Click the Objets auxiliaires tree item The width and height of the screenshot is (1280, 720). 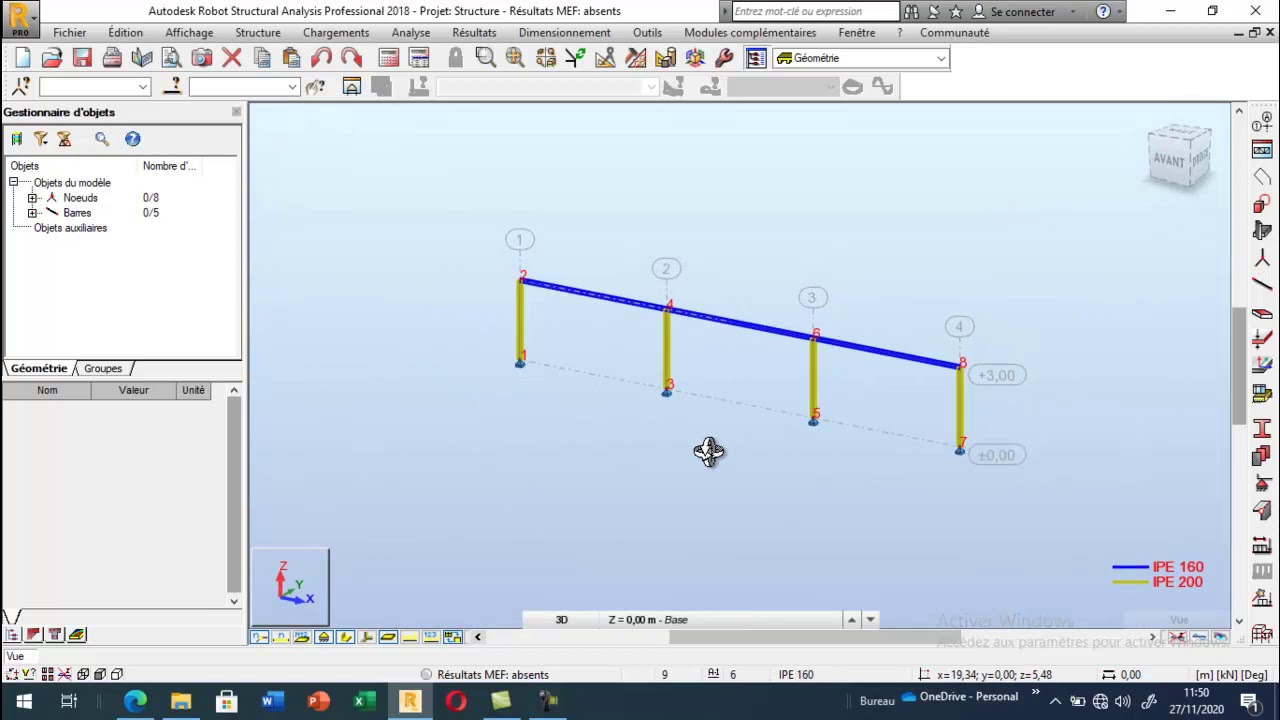(x=70, y=228)
